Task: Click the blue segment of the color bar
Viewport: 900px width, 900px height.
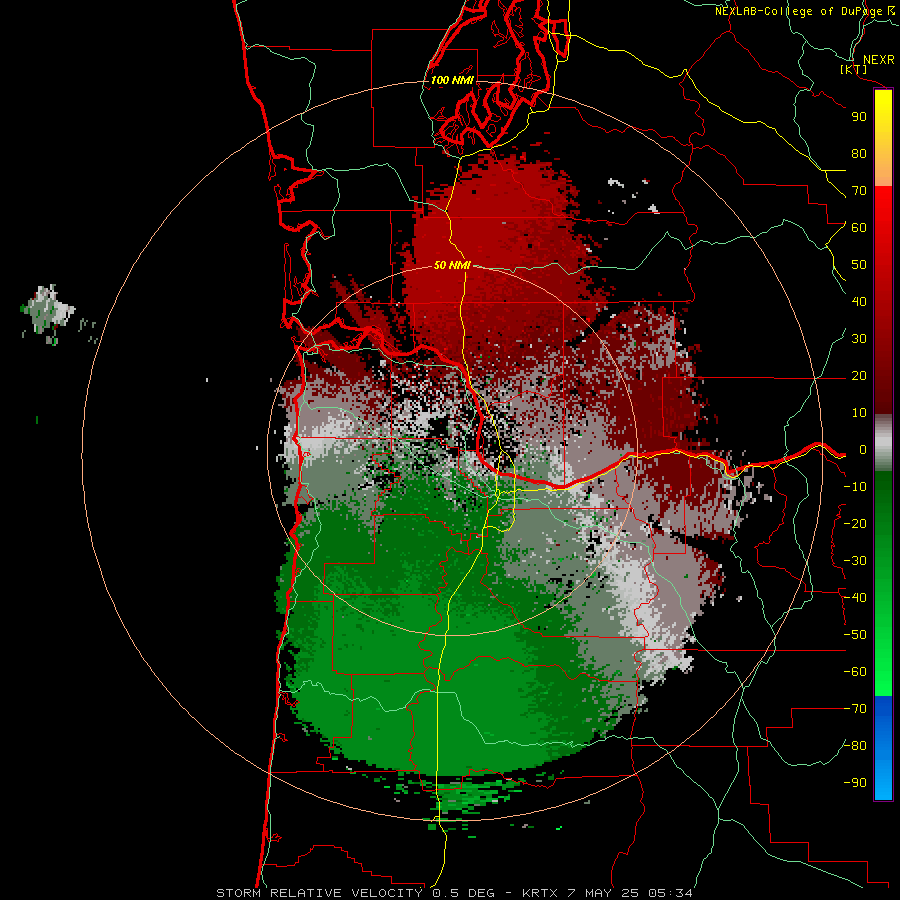Action: pos(883,748)
